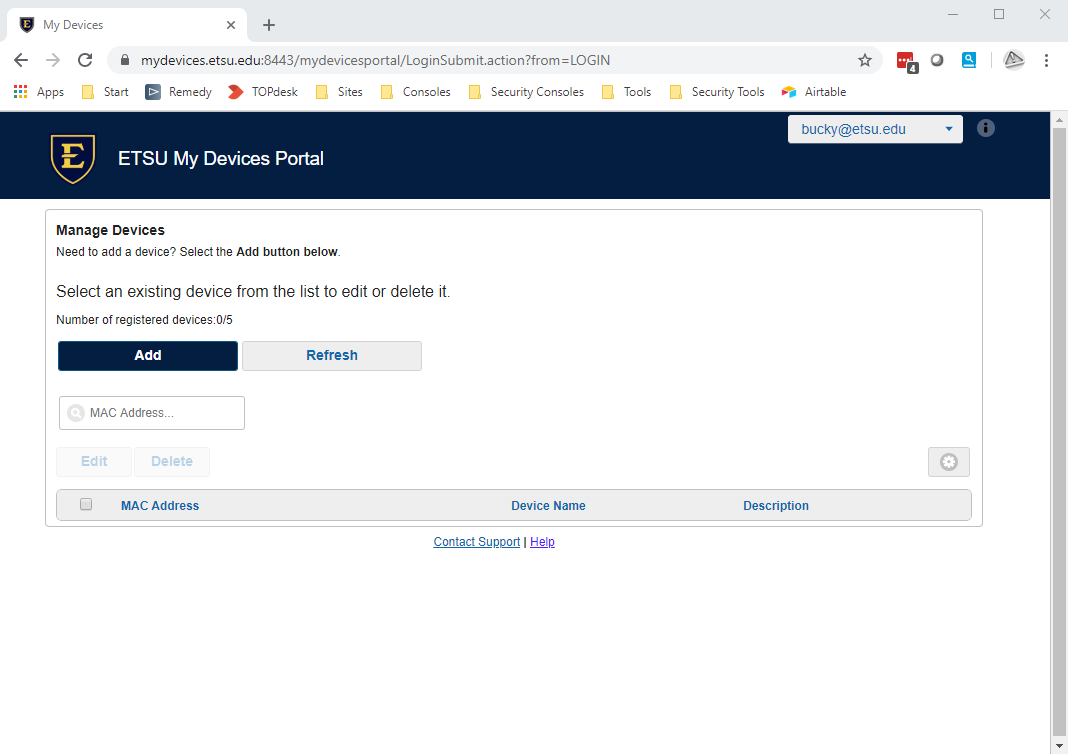Sort devices by MAC Address column
The image size is (1068, 754).
160,506
